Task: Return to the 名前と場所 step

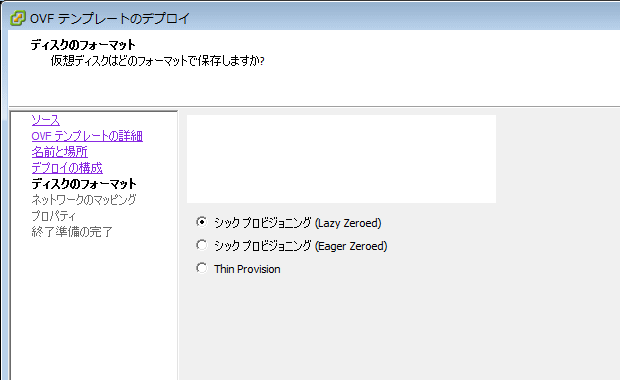Action: 60,152
